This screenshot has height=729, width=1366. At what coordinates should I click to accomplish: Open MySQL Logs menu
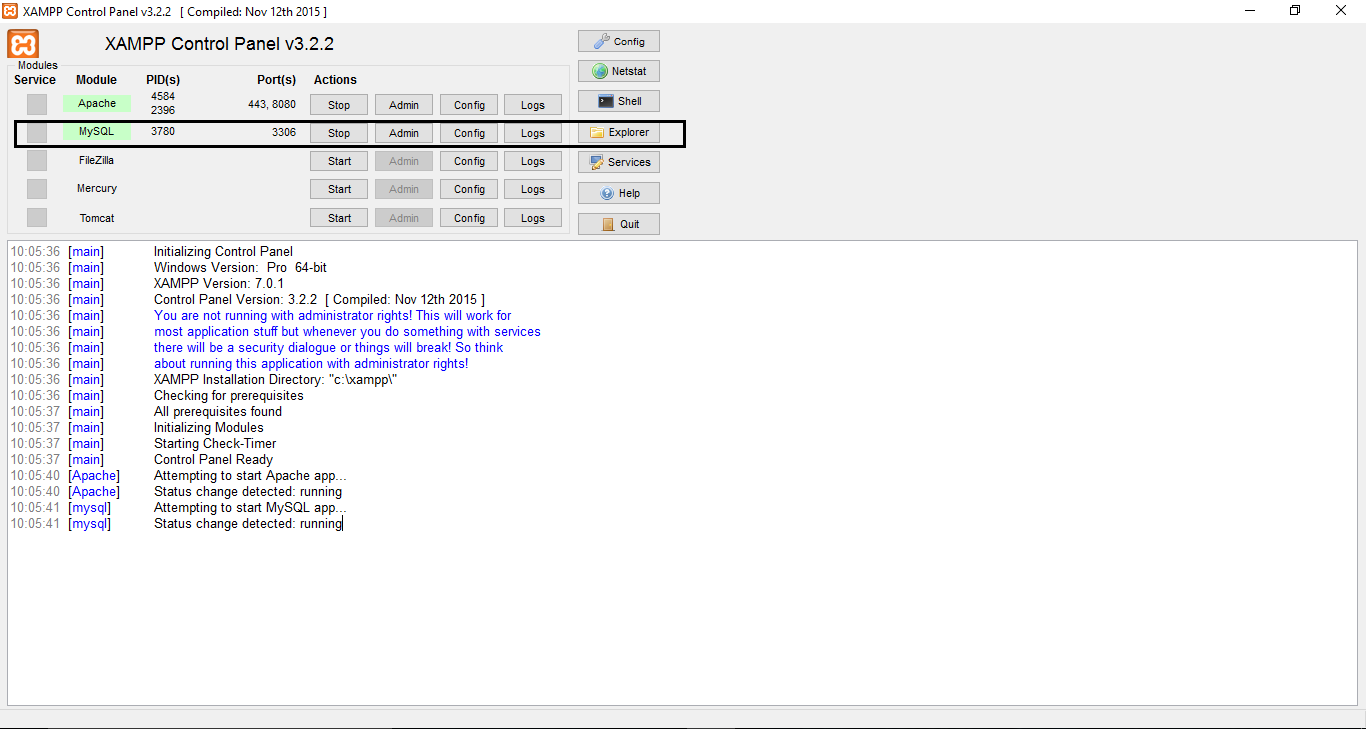coord(533,133)
